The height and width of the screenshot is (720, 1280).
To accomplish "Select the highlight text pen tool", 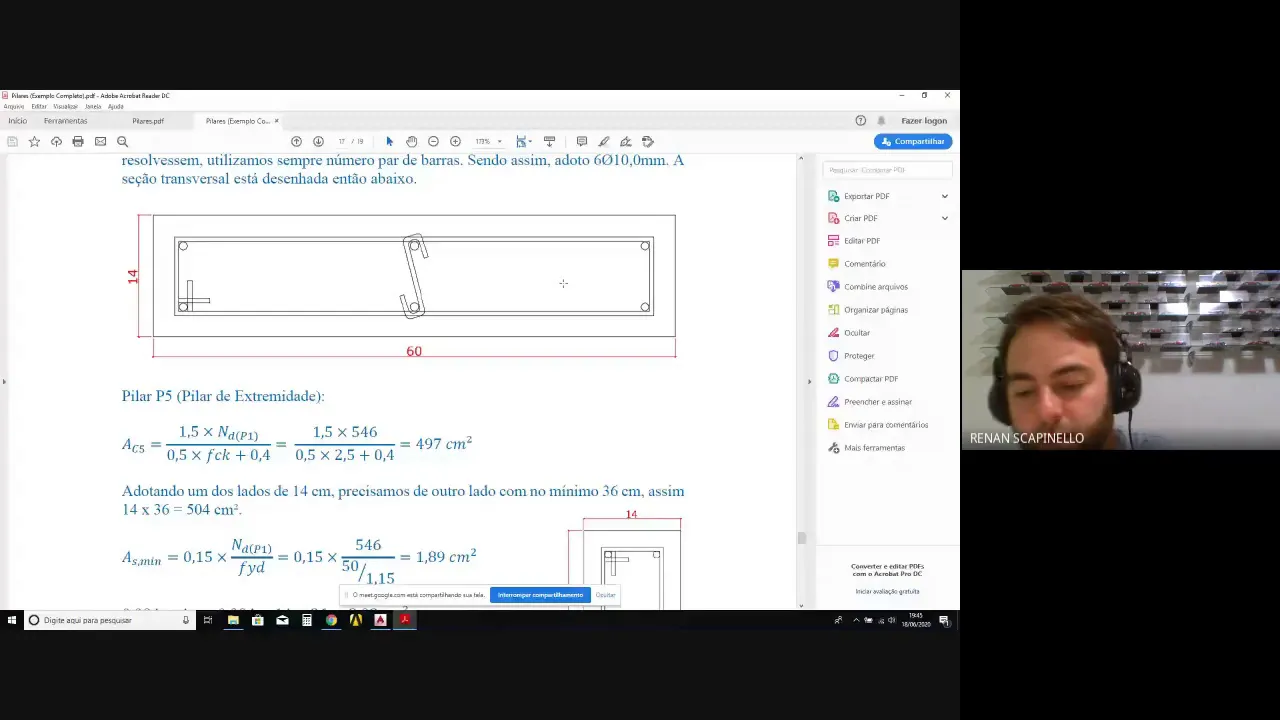I will (603, 142).
